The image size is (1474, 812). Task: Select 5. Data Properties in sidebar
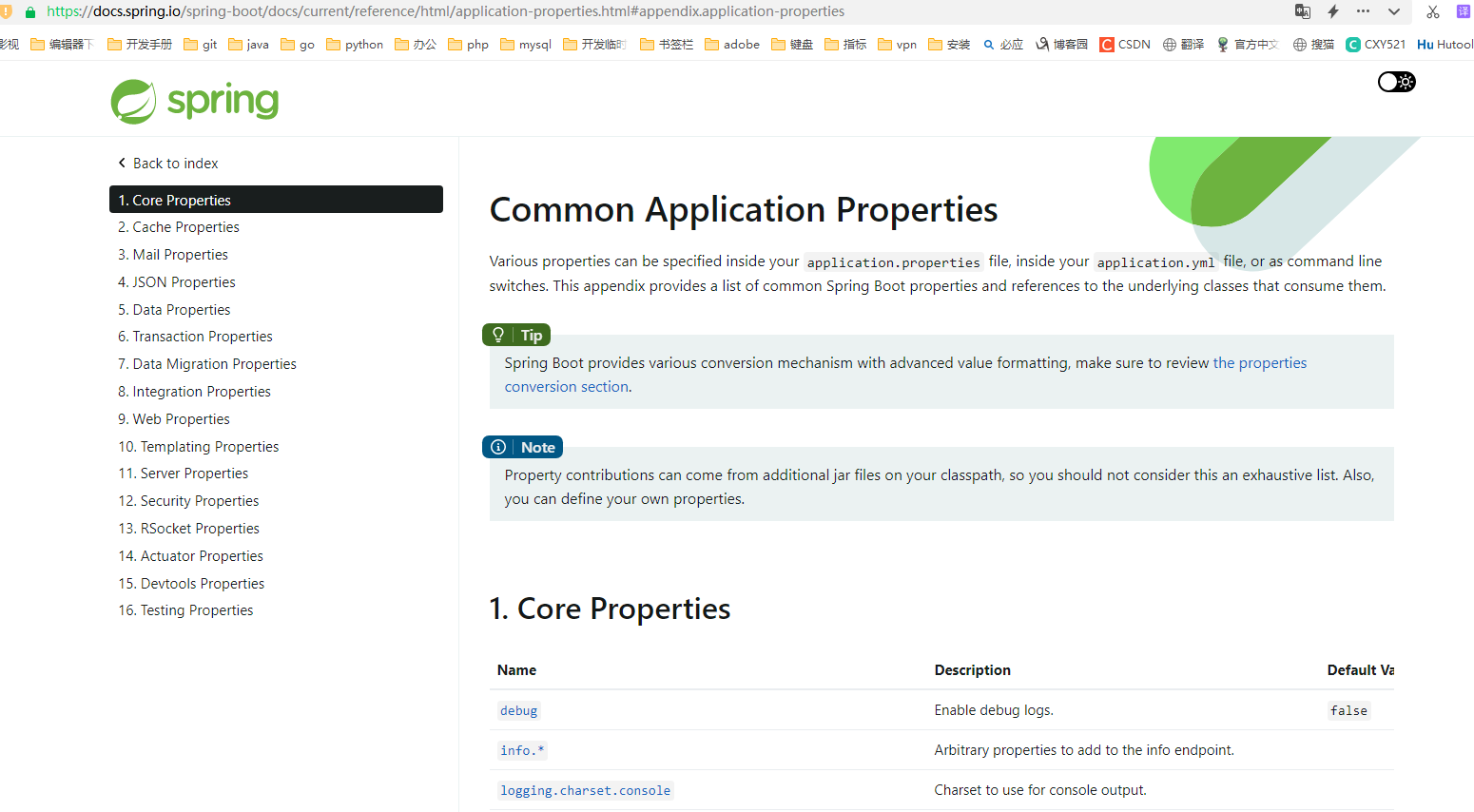[x=174, y=310]
